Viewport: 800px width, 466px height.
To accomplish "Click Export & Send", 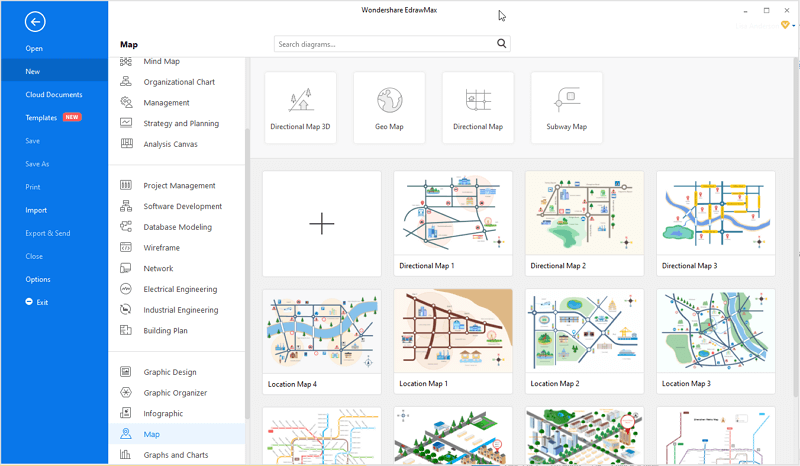I will pos(48,233).
